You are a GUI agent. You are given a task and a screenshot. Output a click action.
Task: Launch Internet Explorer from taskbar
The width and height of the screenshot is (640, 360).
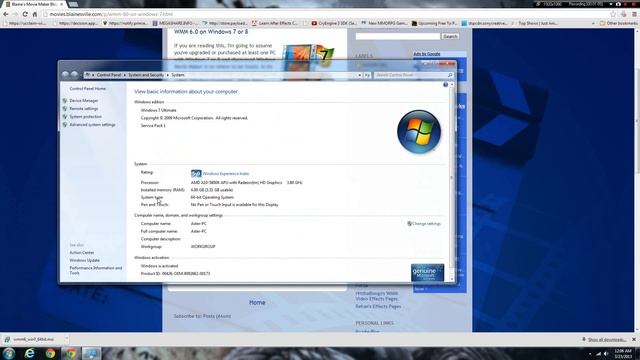(29, 353)
